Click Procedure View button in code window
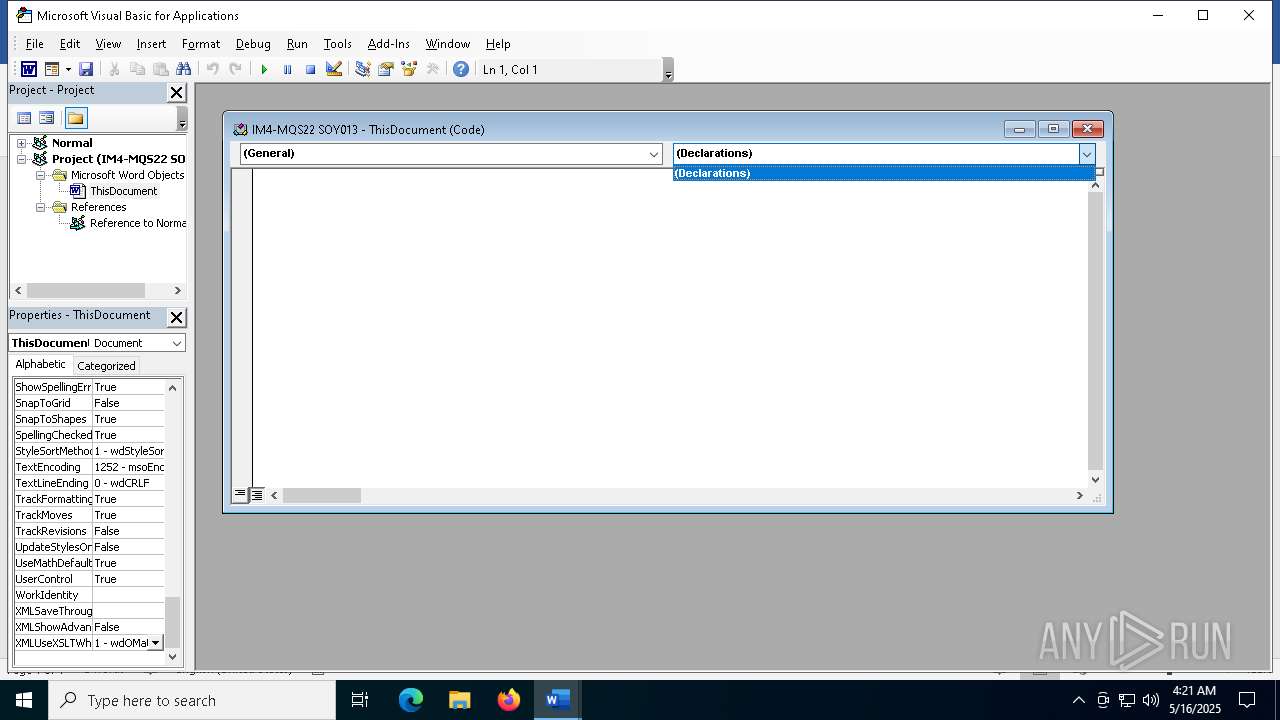This screenshot has height=720, width=1280. point(240,495)
